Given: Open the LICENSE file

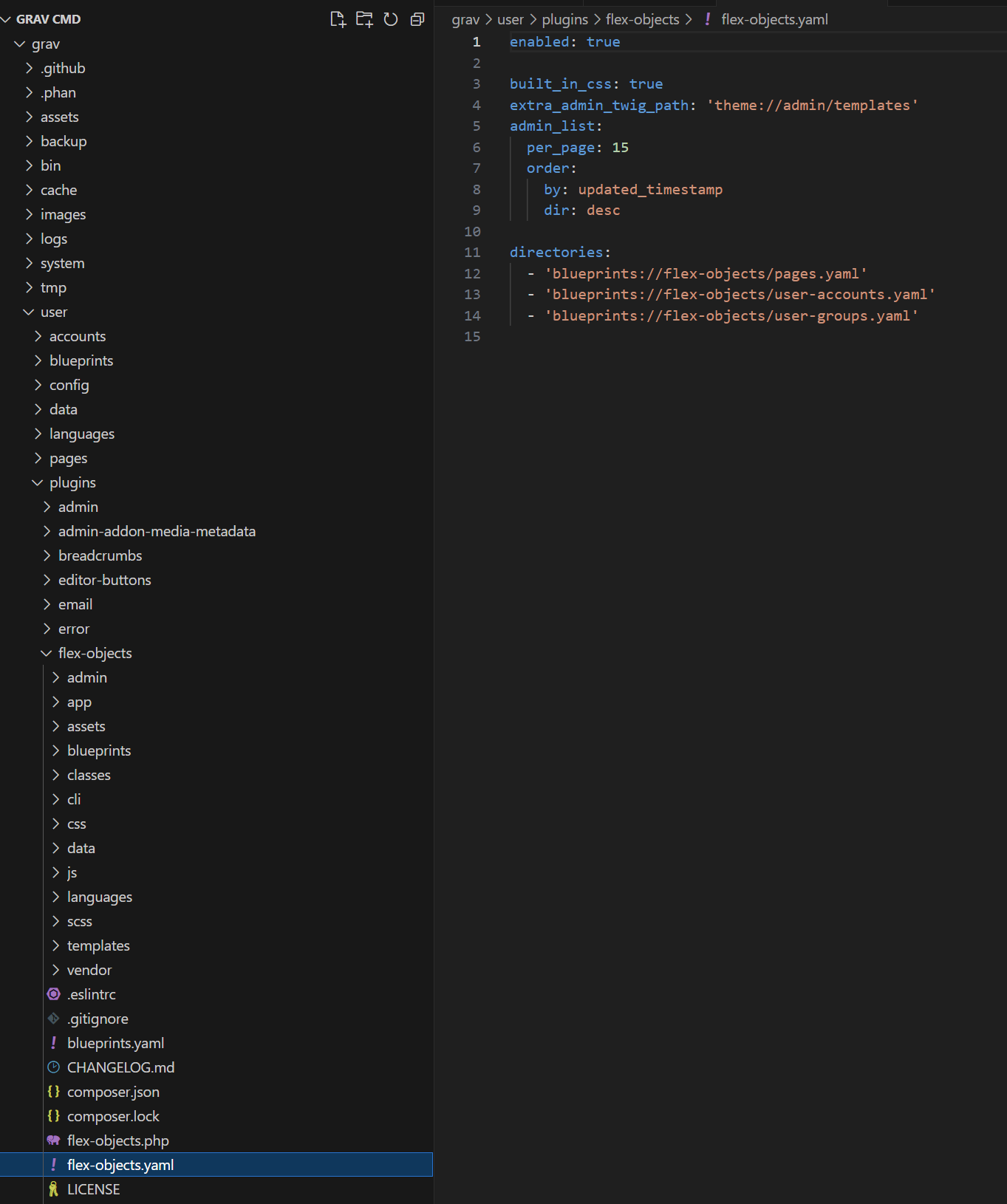Looking at the screenshot, I should pyautogui.click(x=93, y=1189).
